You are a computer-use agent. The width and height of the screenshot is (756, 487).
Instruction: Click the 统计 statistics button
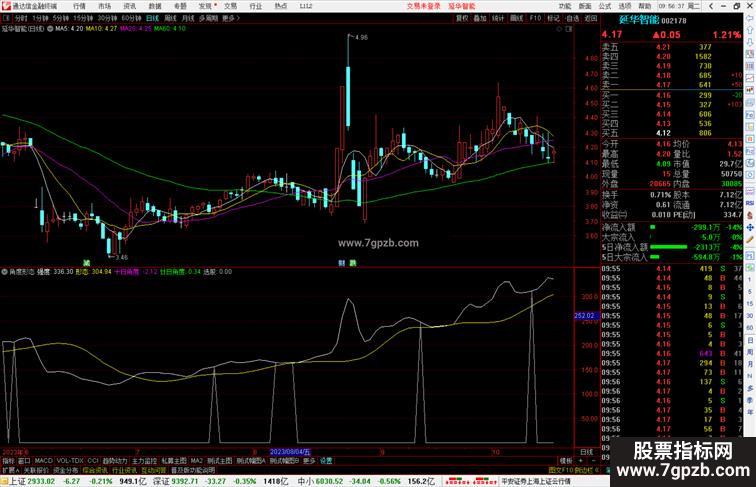(x=498, y=18)
